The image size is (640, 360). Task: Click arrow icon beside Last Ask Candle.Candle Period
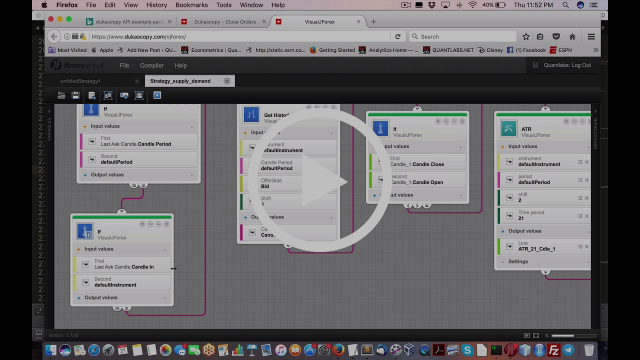tap(92, 141)
